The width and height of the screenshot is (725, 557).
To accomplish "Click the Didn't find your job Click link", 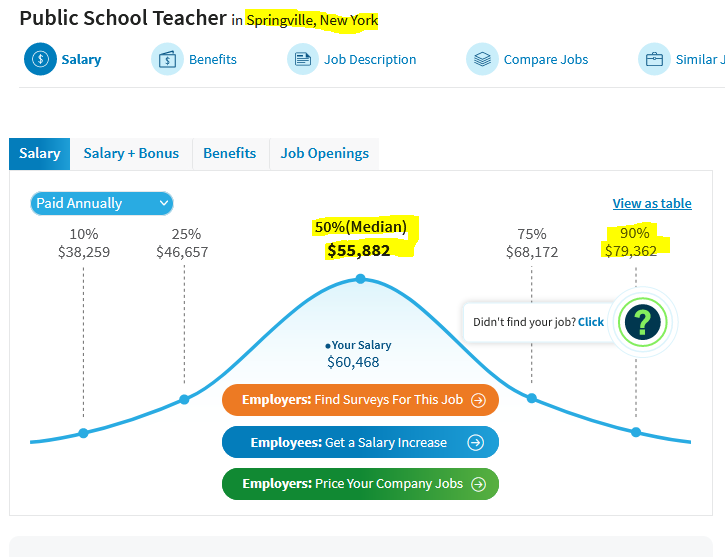I will [x=590, y=322].
